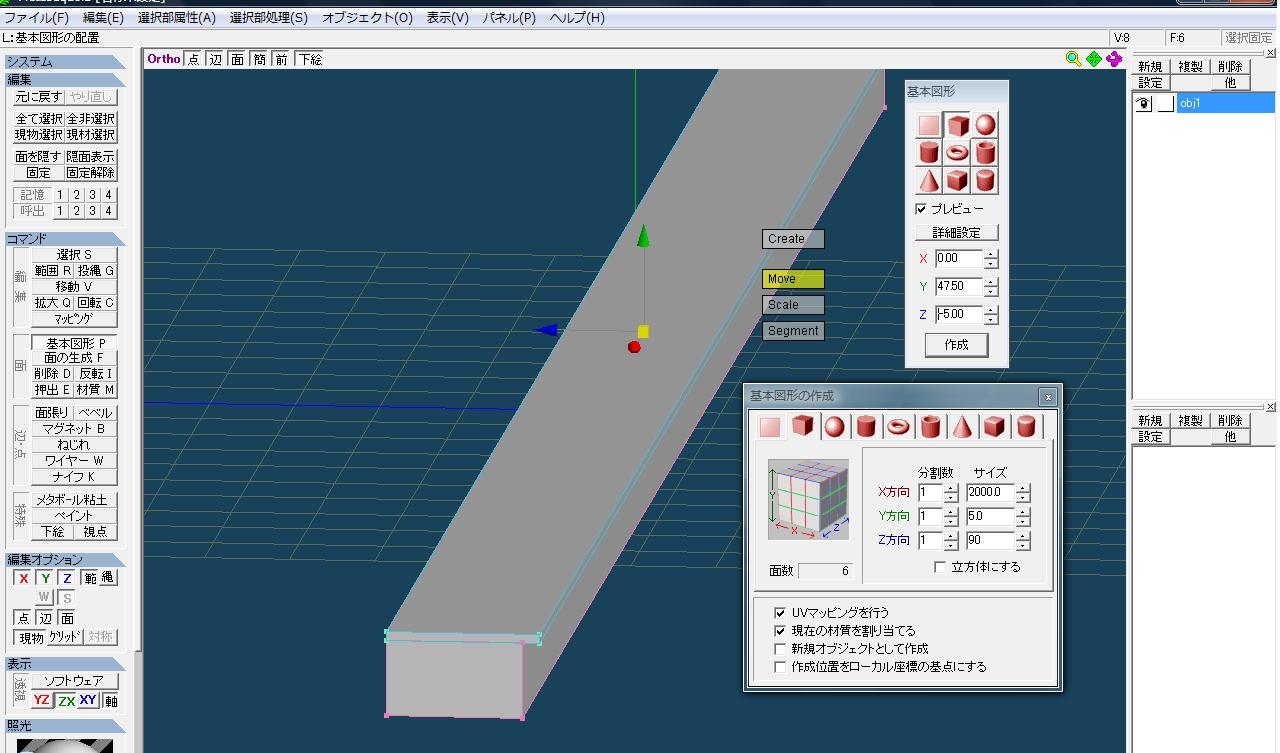Open the パネル(P) menu
Screen dimensions: 1280x753
(509, 18)
